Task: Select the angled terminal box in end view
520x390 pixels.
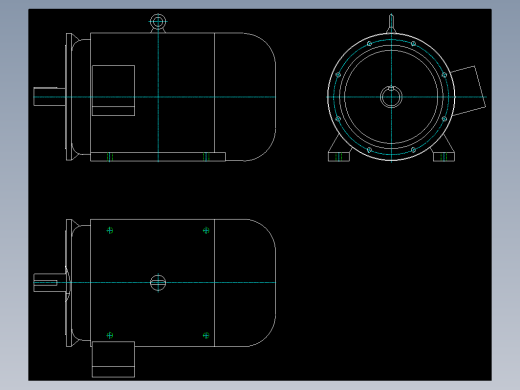Action: coord(469,91)
